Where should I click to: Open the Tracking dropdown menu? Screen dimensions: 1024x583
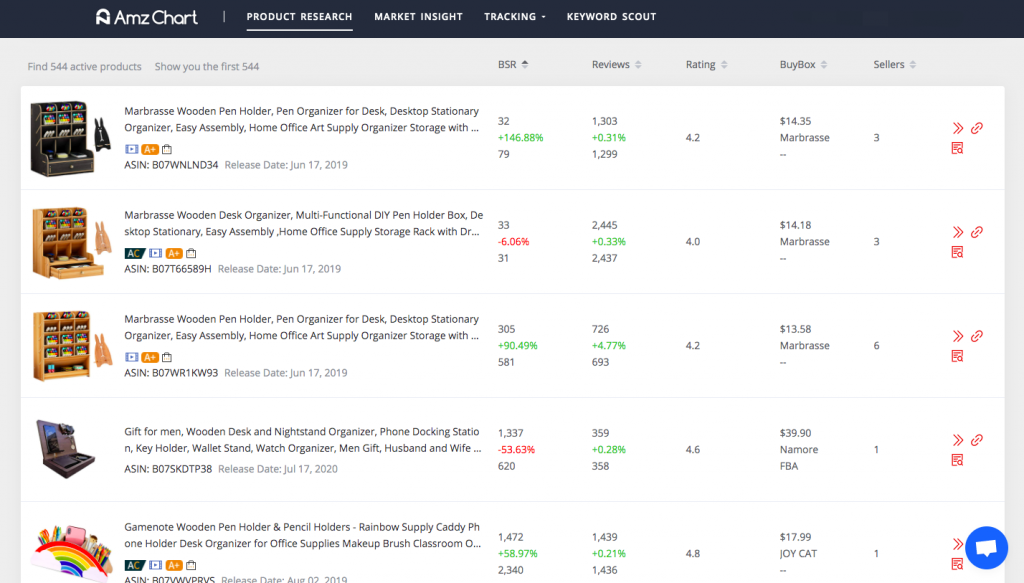(x=515, y=17)
